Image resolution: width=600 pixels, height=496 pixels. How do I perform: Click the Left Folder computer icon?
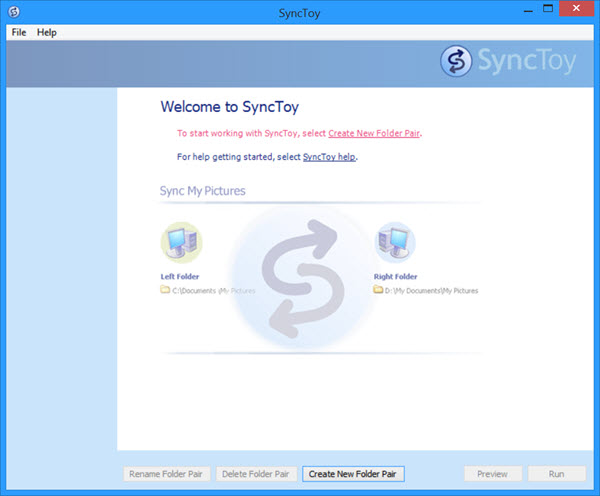coord(181,242)
